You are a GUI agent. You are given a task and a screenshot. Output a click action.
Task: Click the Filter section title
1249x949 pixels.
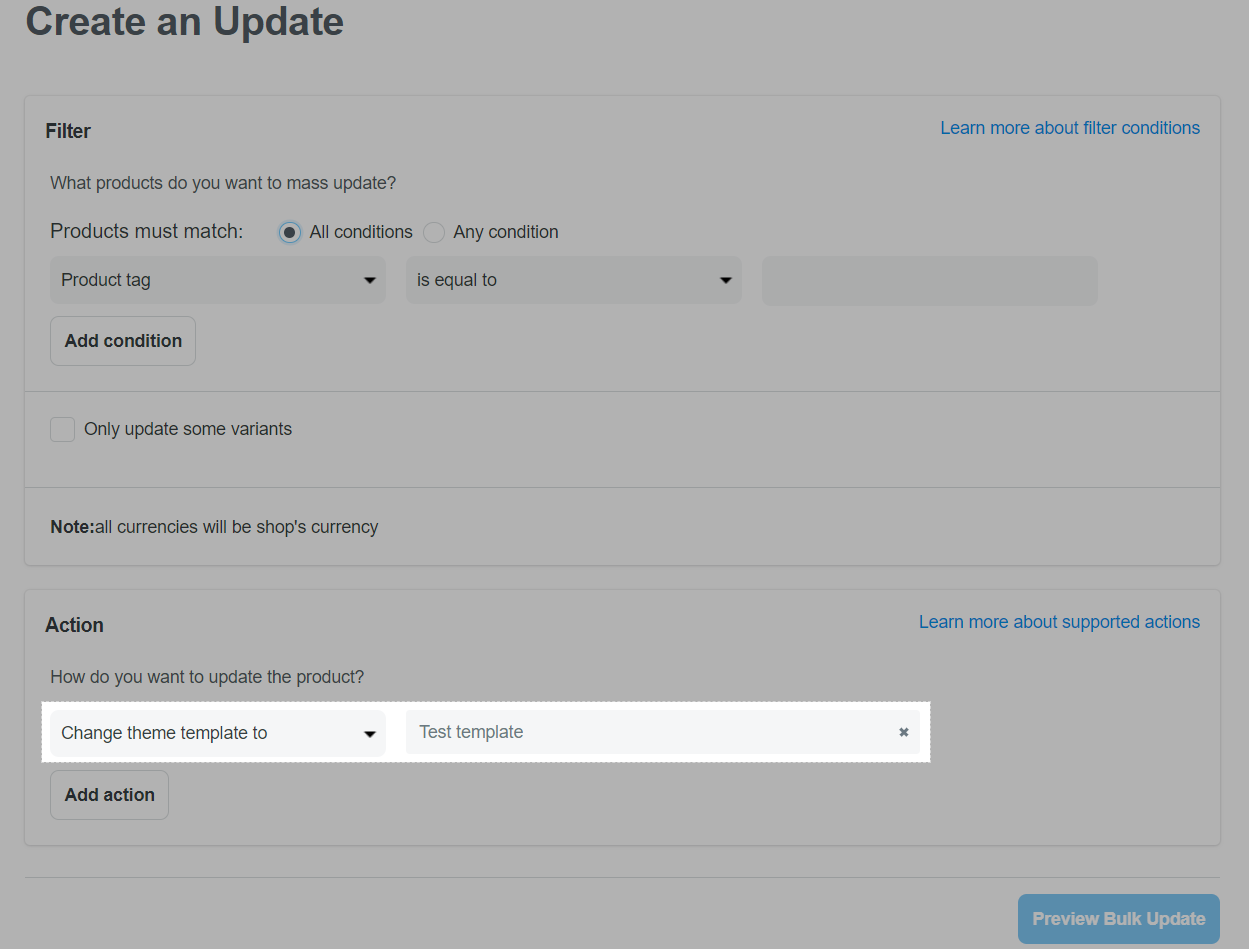[x=68, y=131]
